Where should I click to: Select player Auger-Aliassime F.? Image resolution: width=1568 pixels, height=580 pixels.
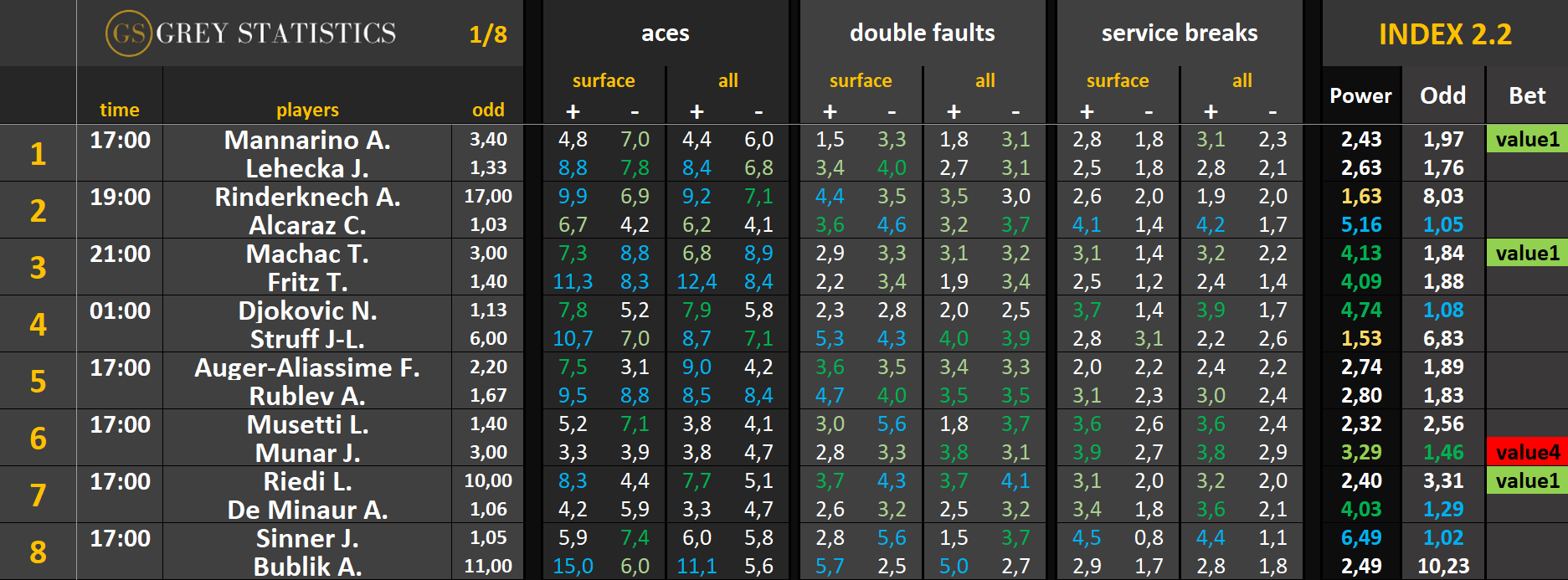click(x=307, y=367)
